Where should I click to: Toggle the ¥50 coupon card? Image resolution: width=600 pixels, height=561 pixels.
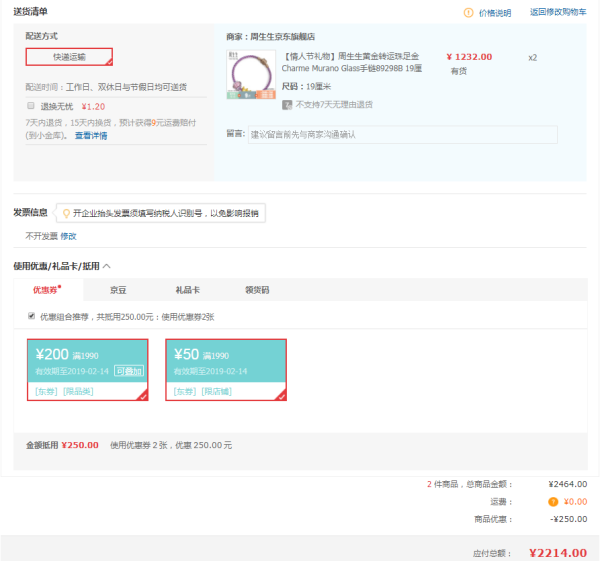tap(226, 370)
